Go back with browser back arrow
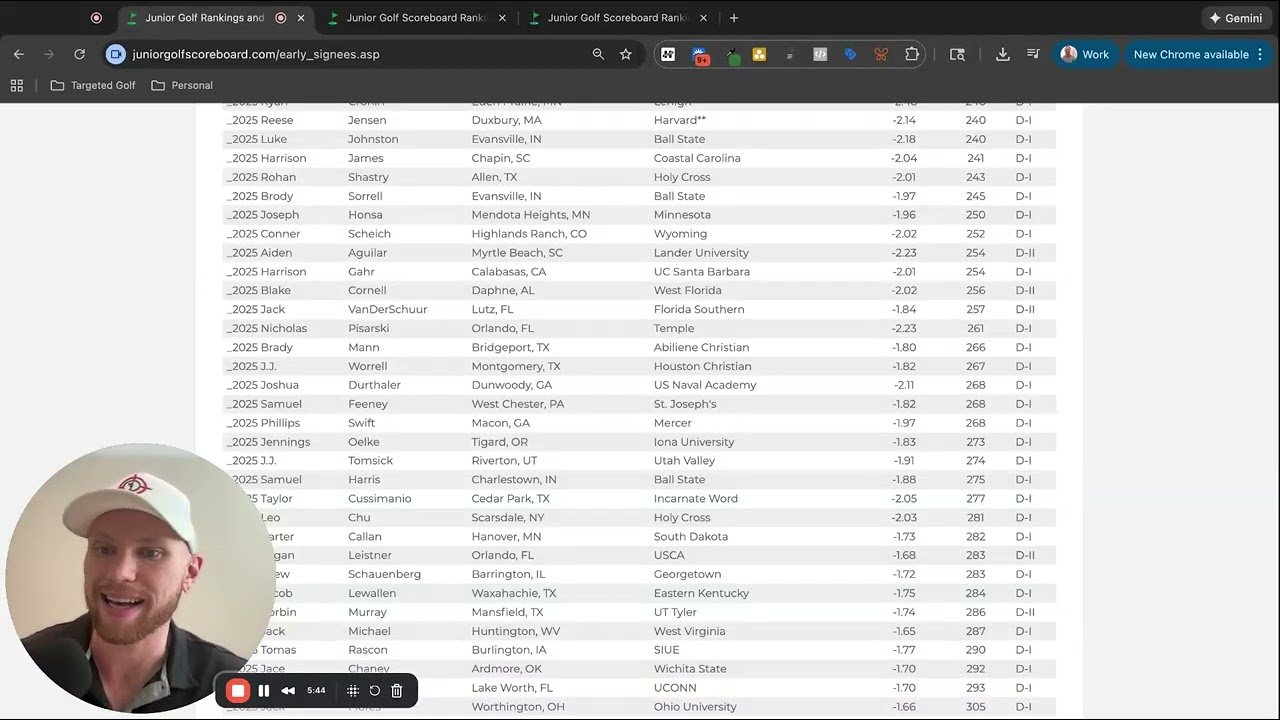The height and width of the screenshot is (720, 1280). 19,54
